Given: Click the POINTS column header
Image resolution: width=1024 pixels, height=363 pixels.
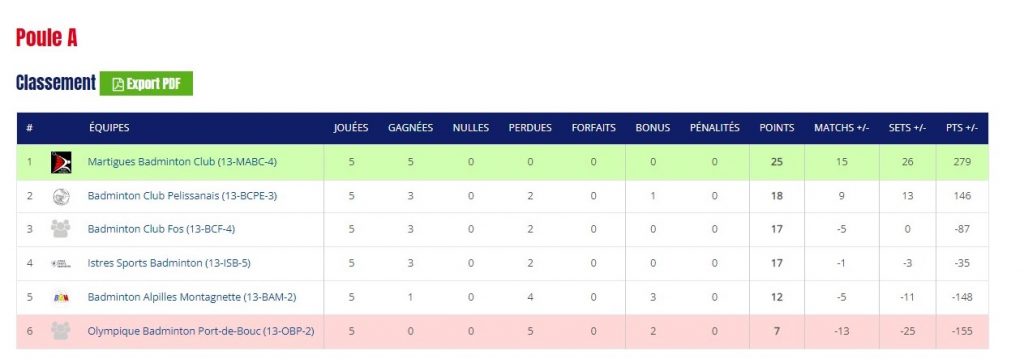Looking at the screenshot, I should [x=776, y=128].
